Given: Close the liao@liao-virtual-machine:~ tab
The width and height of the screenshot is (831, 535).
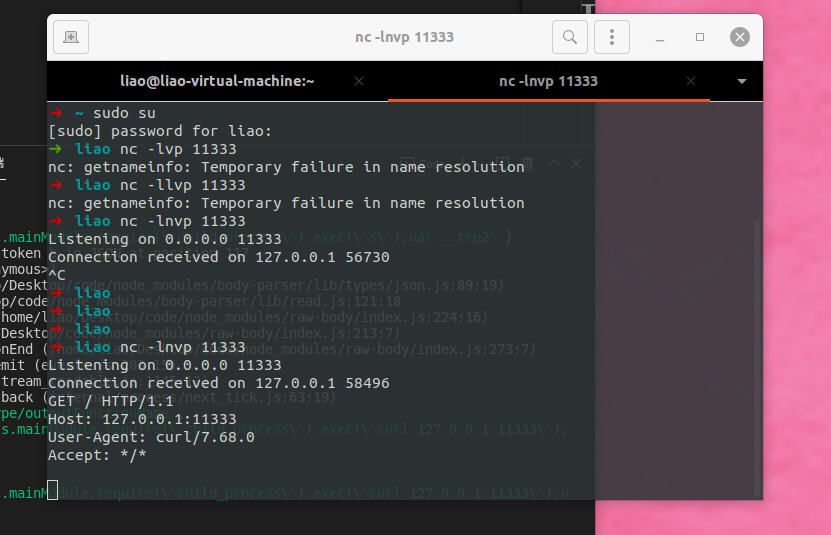Looking at the screenshot, I should point(359,81).
